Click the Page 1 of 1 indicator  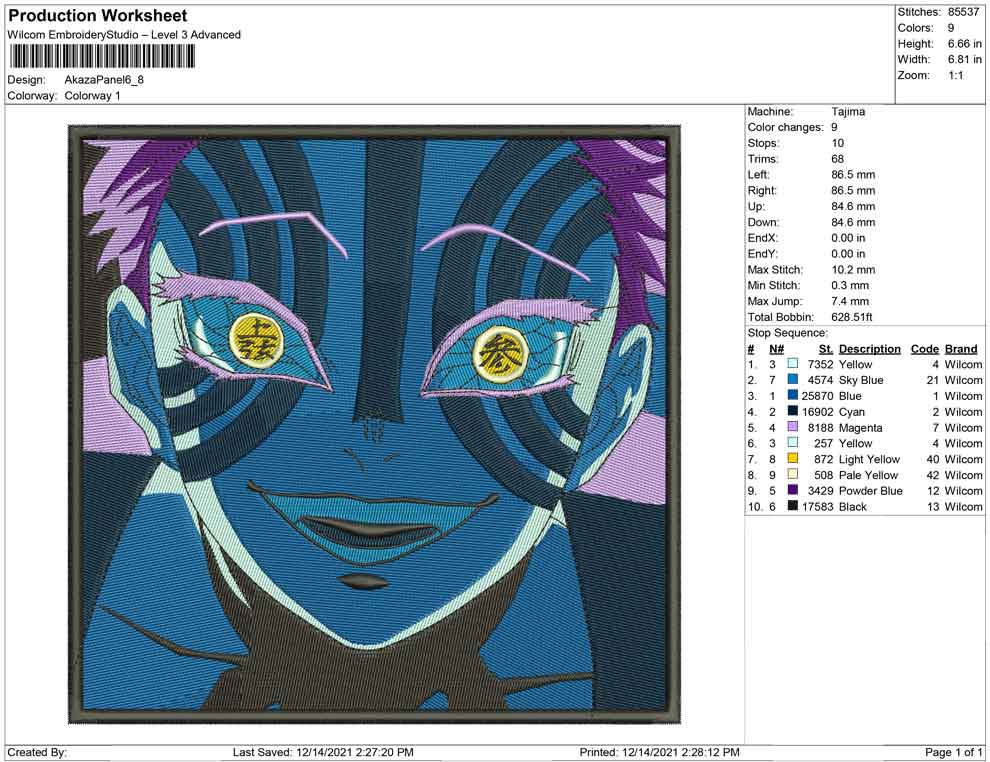(953, 752)
